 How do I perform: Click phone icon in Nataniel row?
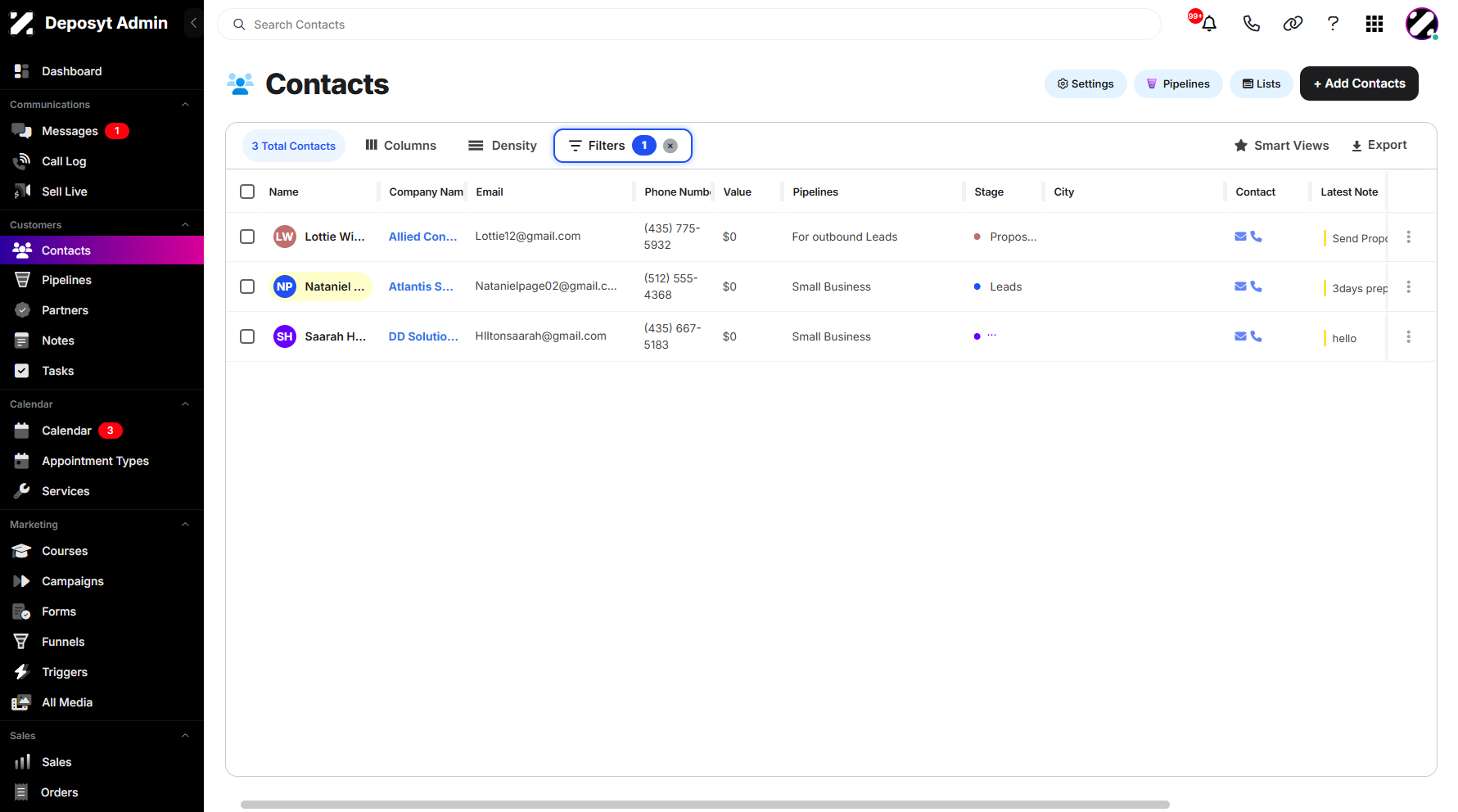[x=1256, y=286]
